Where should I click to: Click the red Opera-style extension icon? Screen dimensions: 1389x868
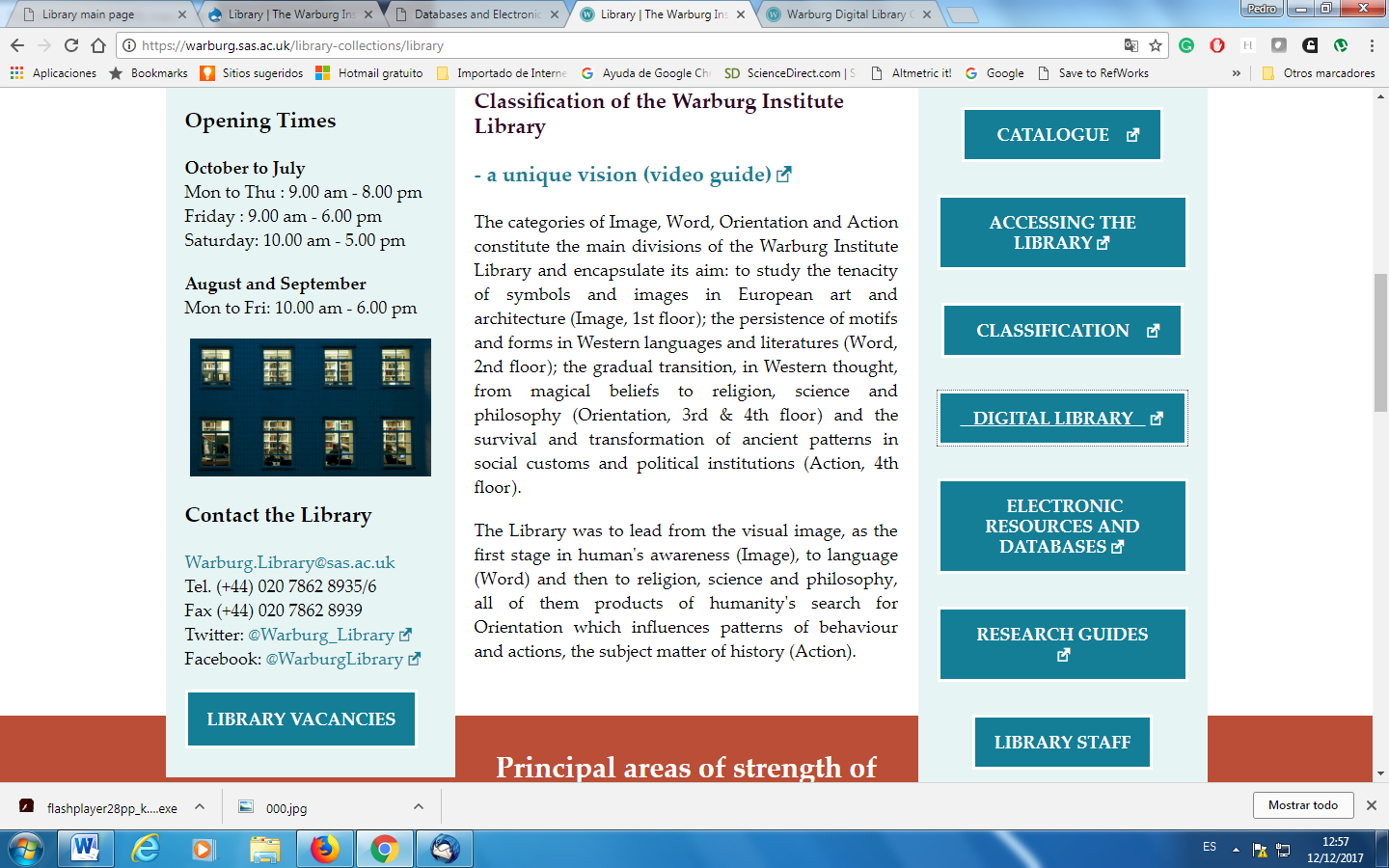coord(1217,45)
